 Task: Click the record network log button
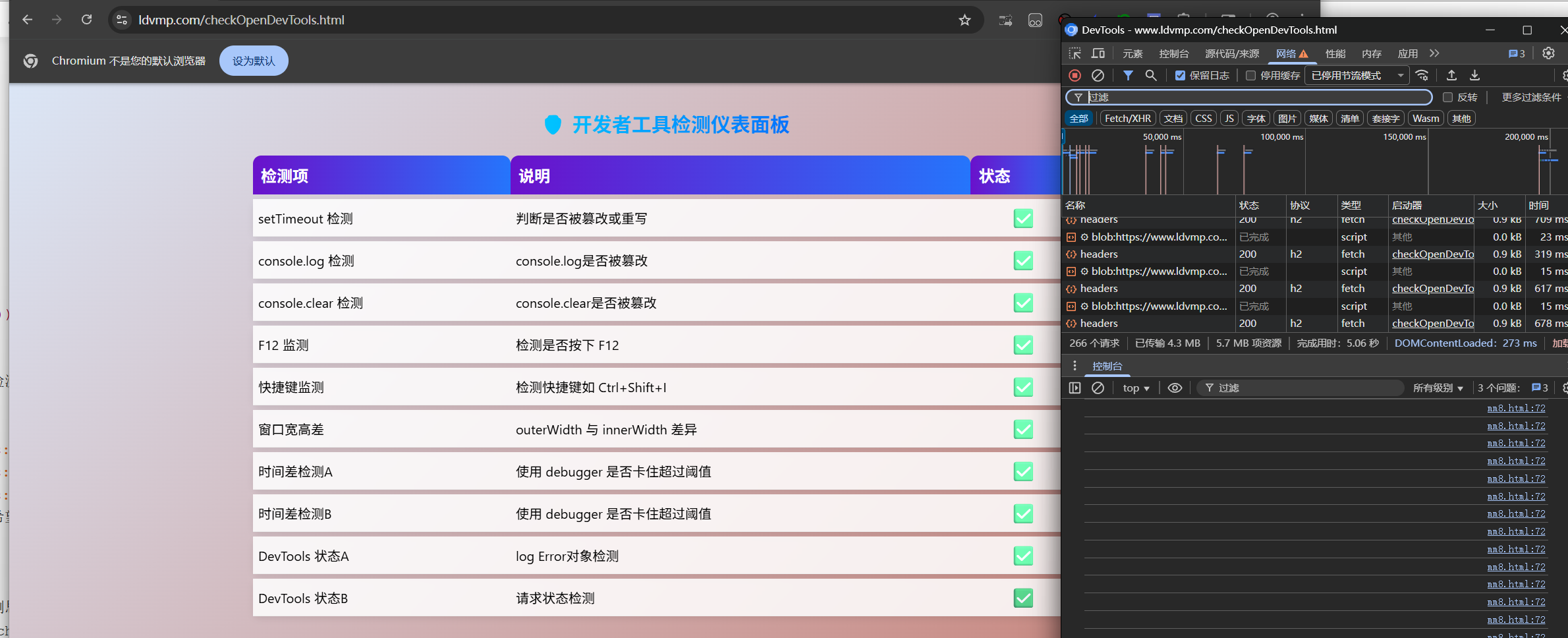pos(1075,75)
